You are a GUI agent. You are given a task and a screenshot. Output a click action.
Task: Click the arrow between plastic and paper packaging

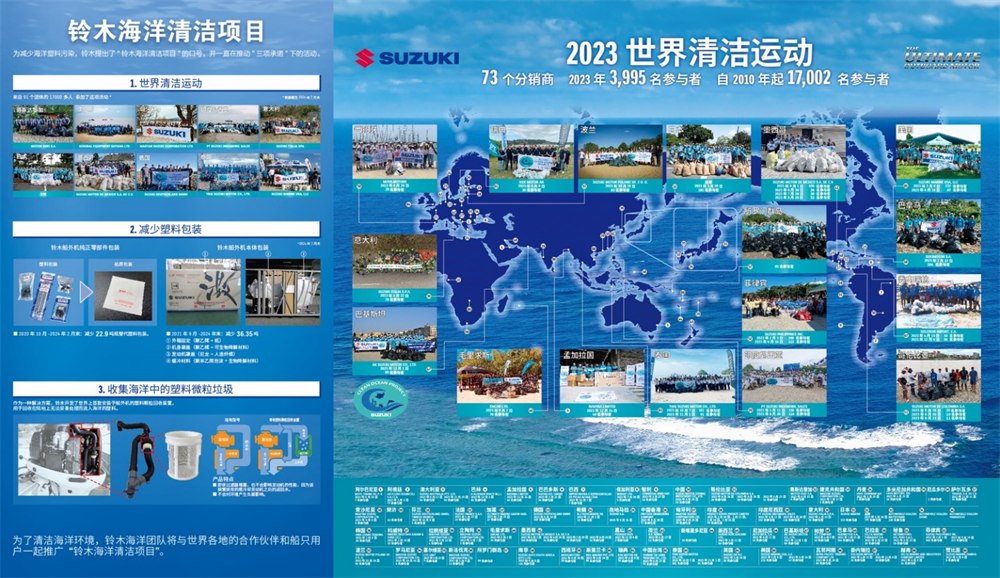[85, 292]
